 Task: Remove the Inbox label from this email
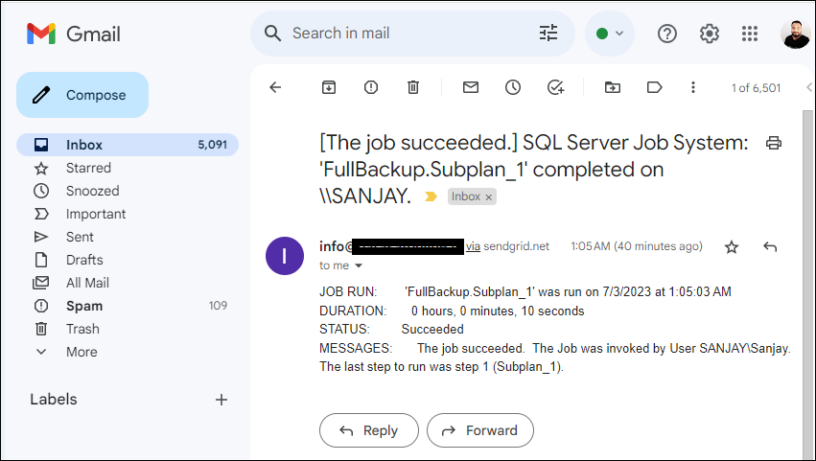pos(489,198)
